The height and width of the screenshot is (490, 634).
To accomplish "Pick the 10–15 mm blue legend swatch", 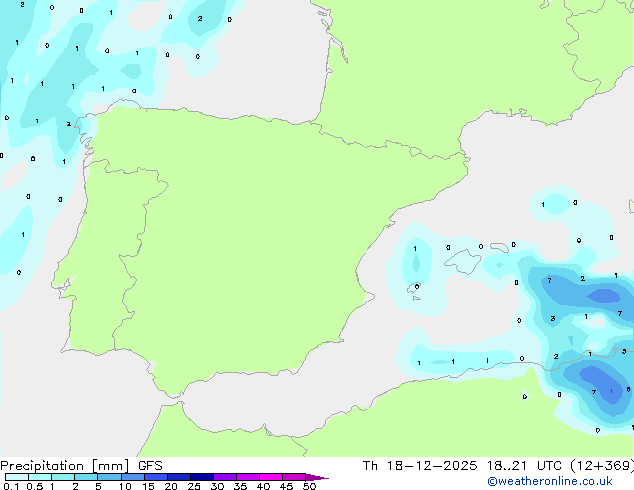I will 133,477.
